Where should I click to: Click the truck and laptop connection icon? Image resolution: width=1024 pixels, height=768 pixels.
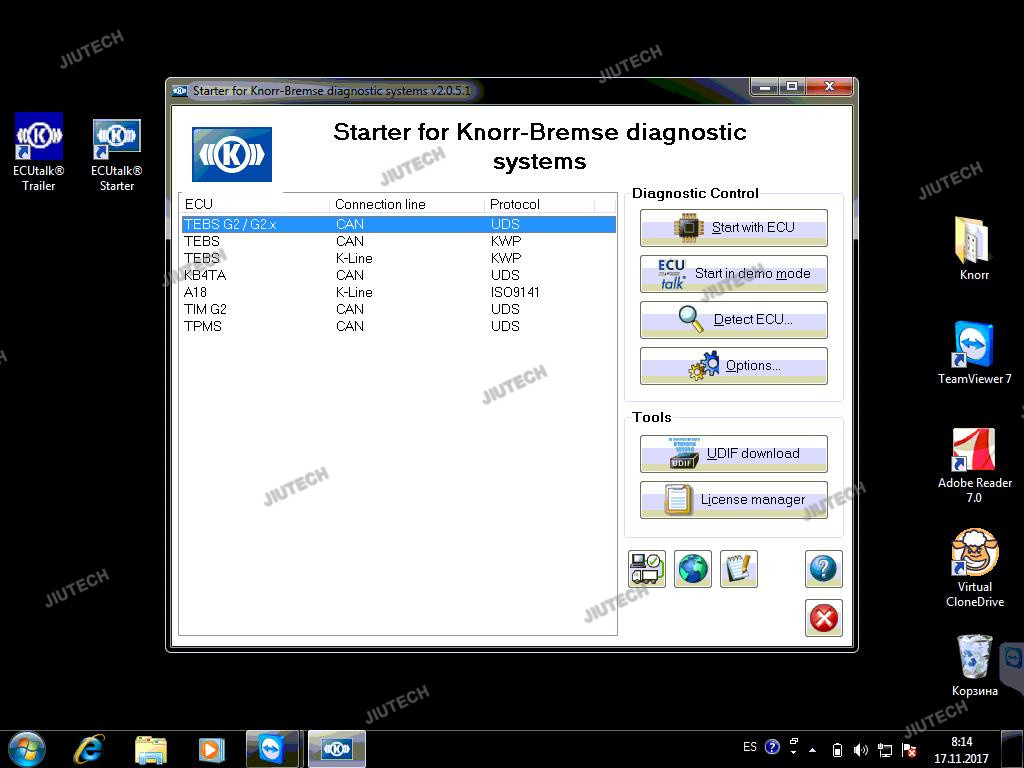pos(646,569)
